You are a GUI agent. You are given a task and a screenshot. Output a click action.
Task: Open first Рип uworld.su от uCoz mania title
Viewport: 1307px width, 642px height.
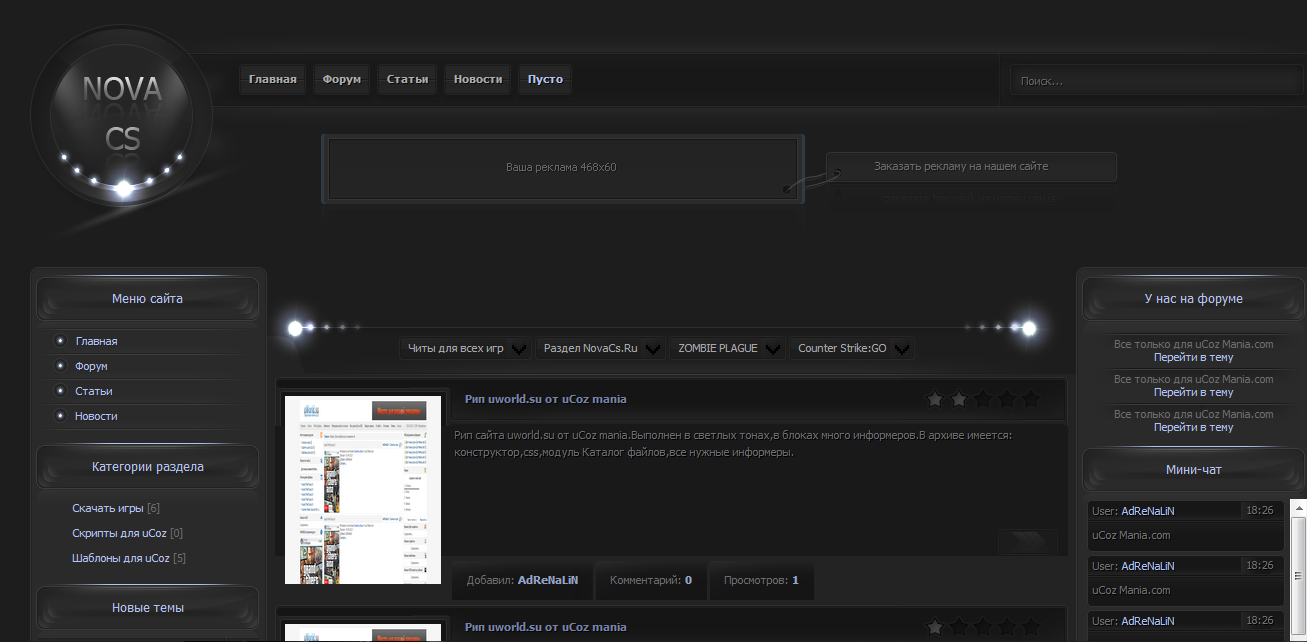click(x=546, y=399)
